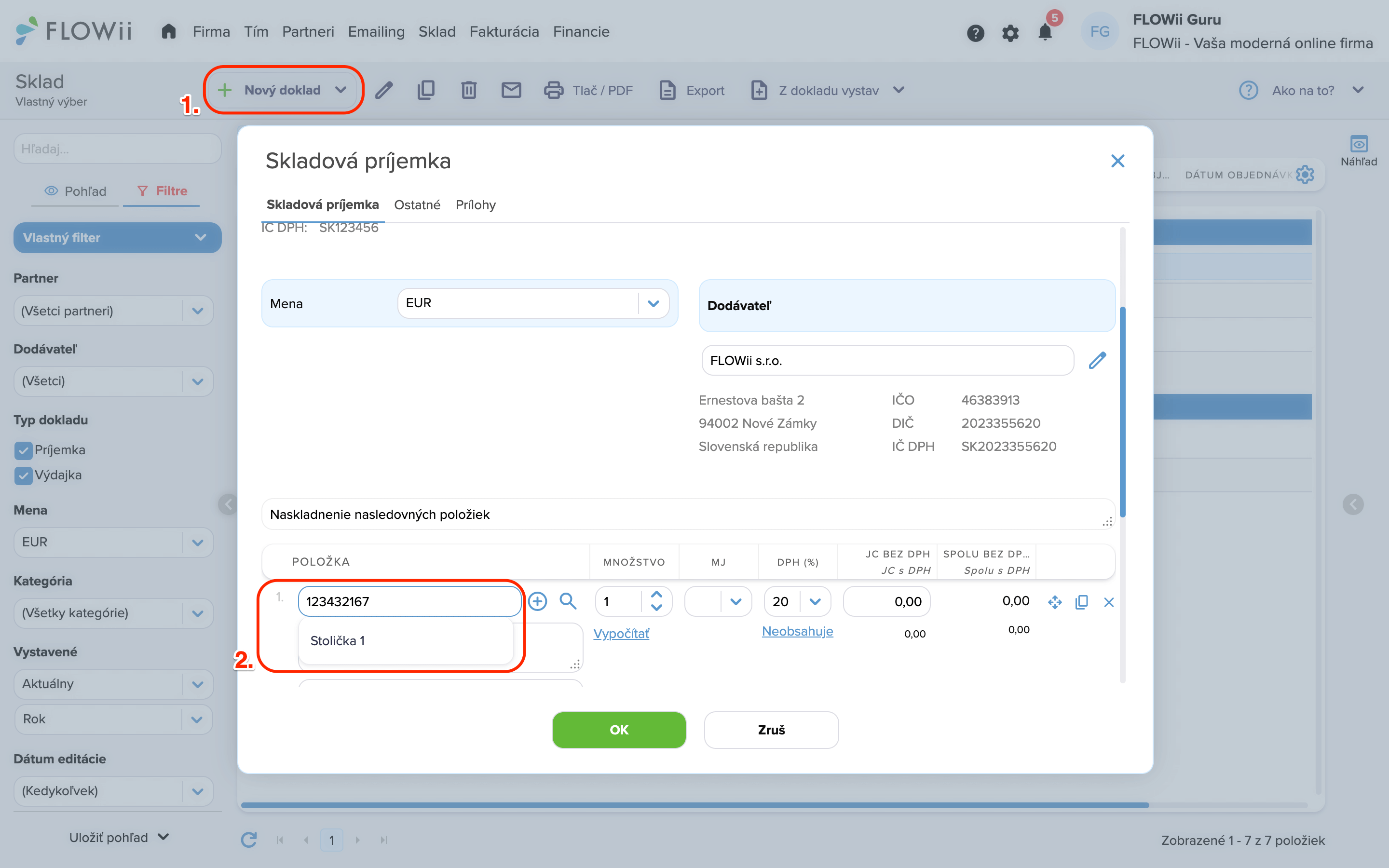Open the Emailing menu
The image size is (1389, 868).
pos(376,31)
